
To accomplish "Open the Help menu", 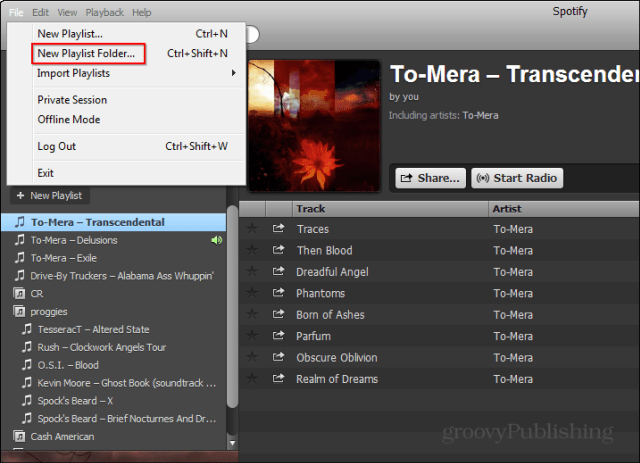I will (x=142, y=13).
